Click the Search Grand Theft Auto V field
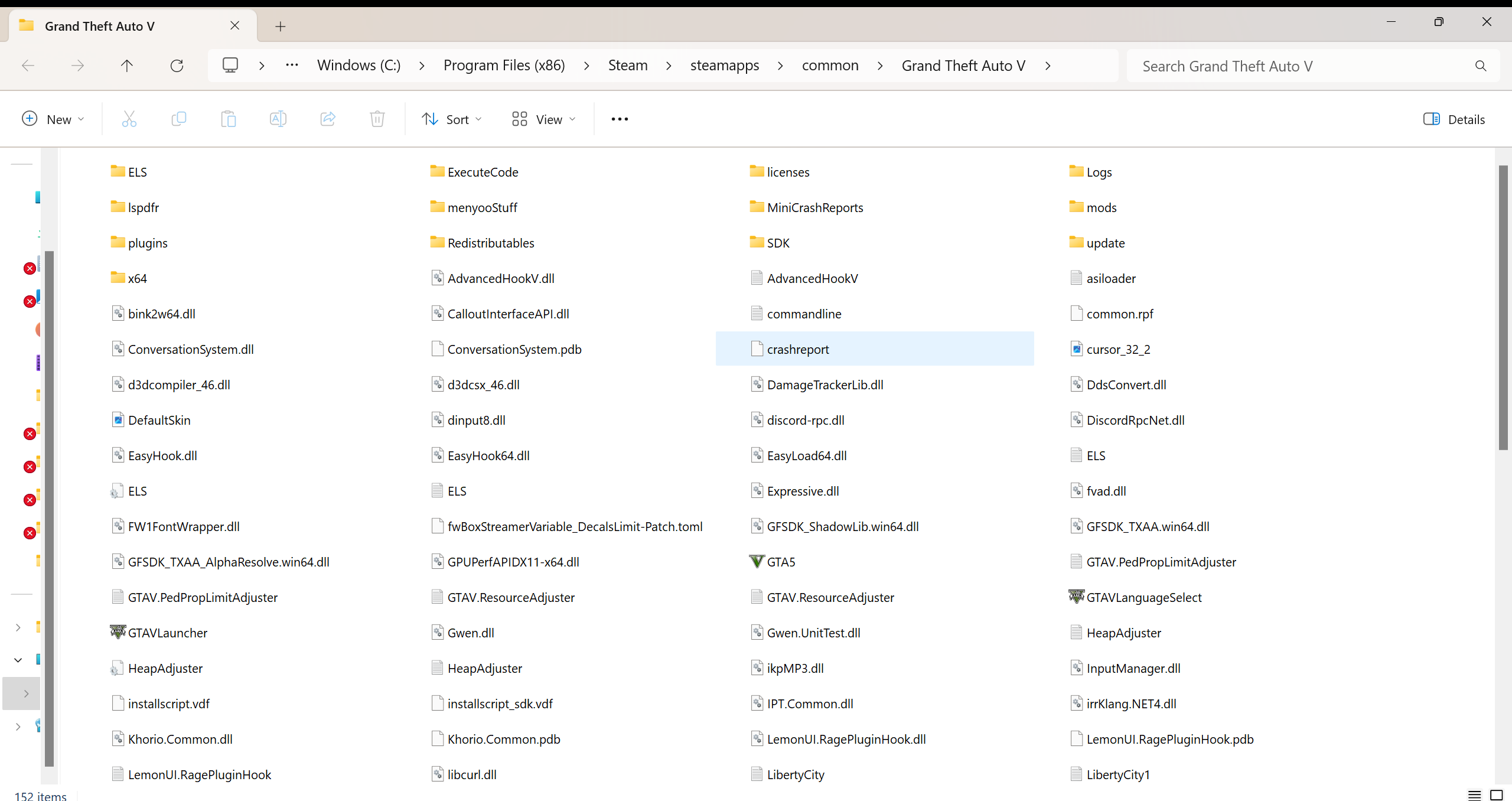 (1299, 66)
